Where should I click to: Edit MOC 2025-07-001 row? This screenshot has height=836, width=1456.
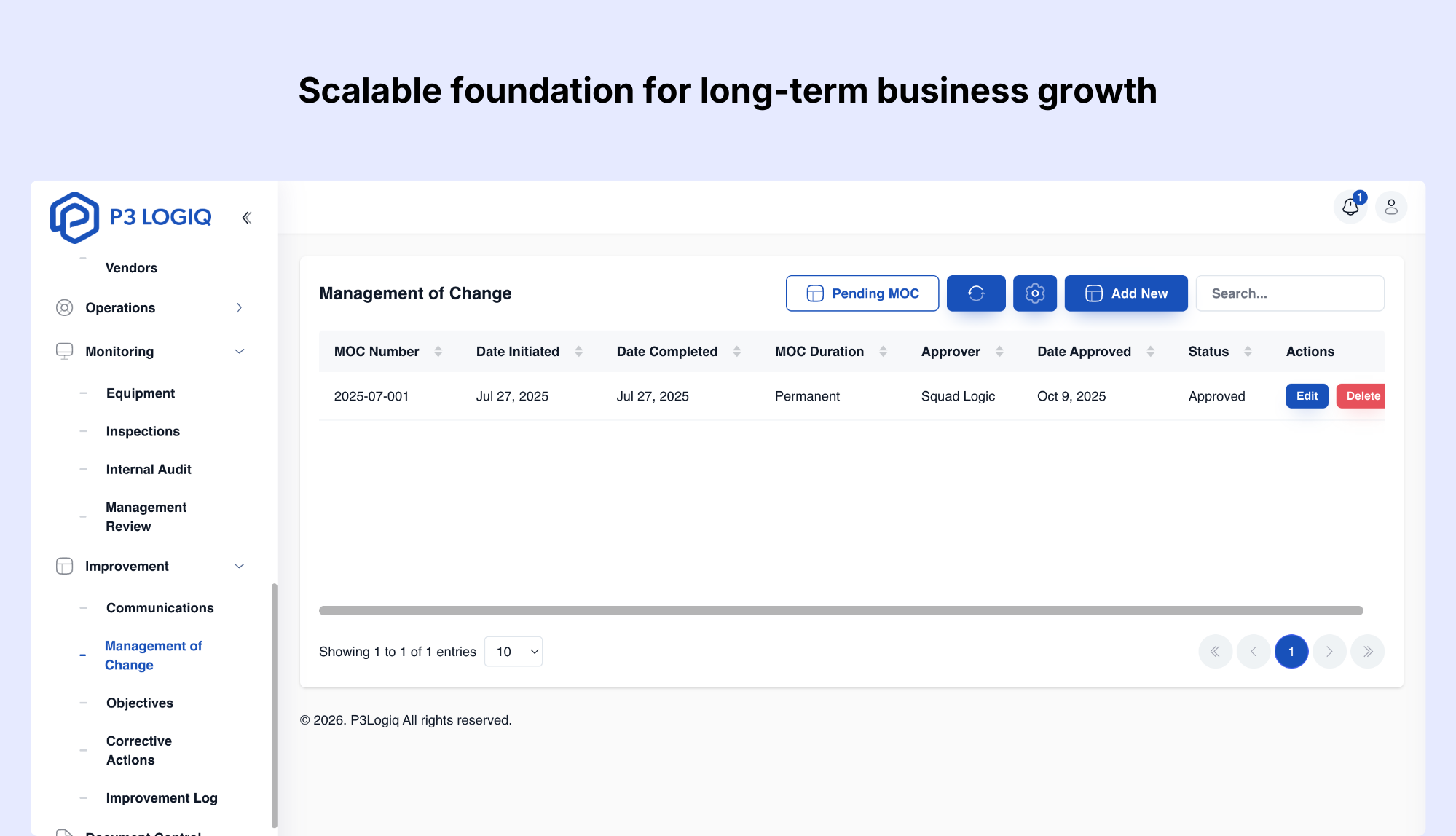(x=1307, y=396)
